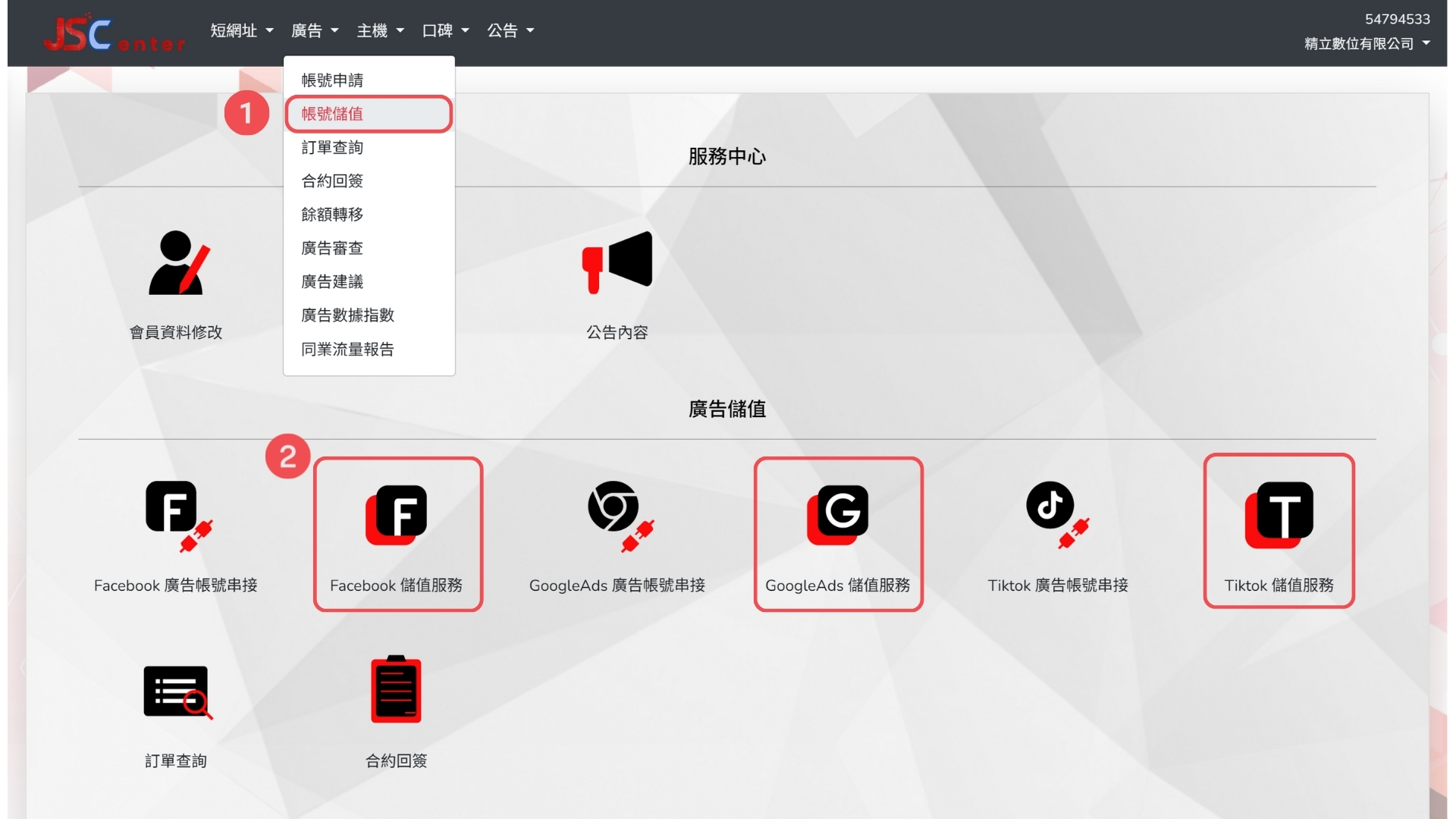The image size is (1456, 819).
Task: Expand the 精立數位有限公司 account dropdown
Action: [x=1367, y=44]
